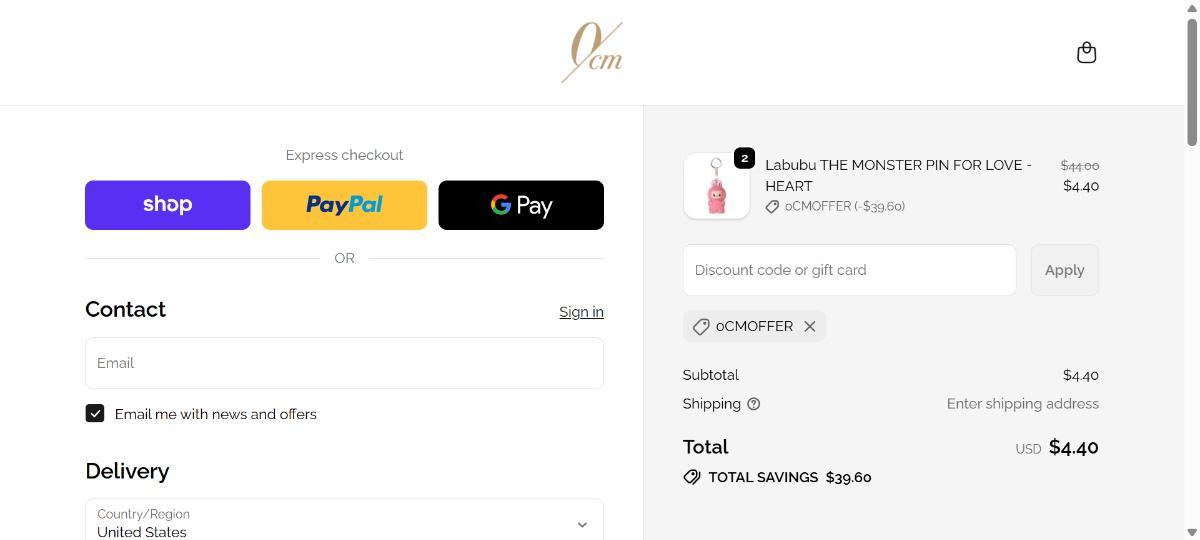
Task: Click the 0cm store logo
Action: pyautogui.click(x=592, y=52)
